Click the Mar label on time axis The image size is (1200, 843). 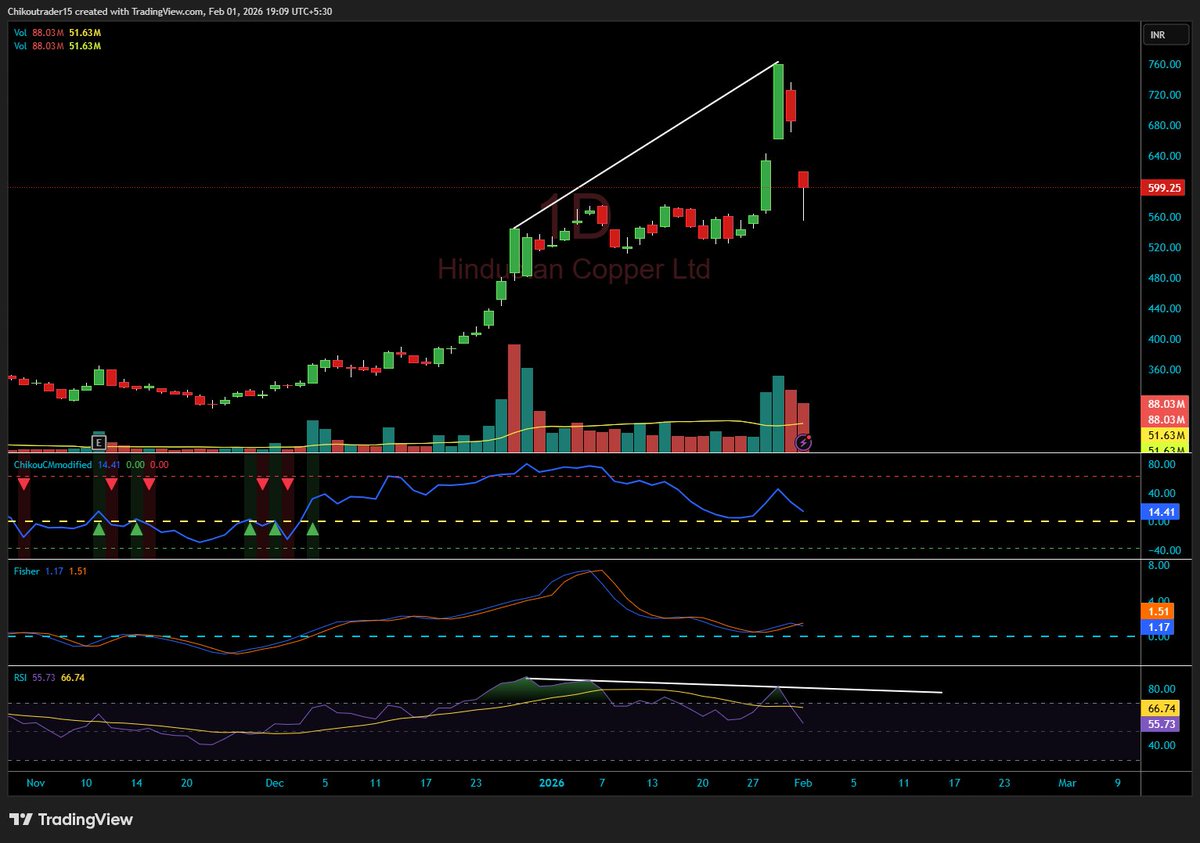coord(1068,785)
